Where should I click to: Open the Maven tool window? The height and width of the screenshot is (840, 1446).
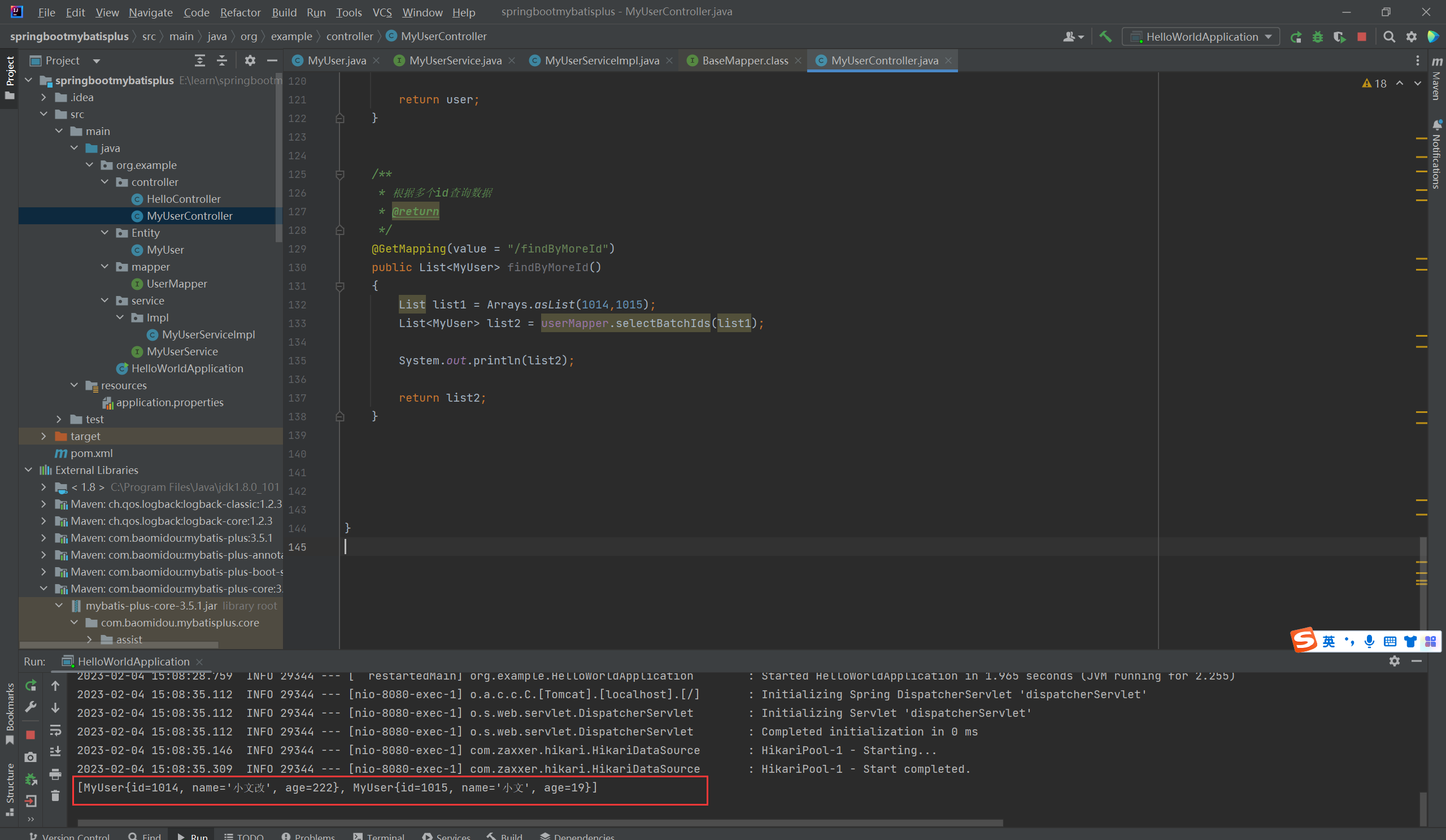pyautogui.click(x=1437, y=80)
